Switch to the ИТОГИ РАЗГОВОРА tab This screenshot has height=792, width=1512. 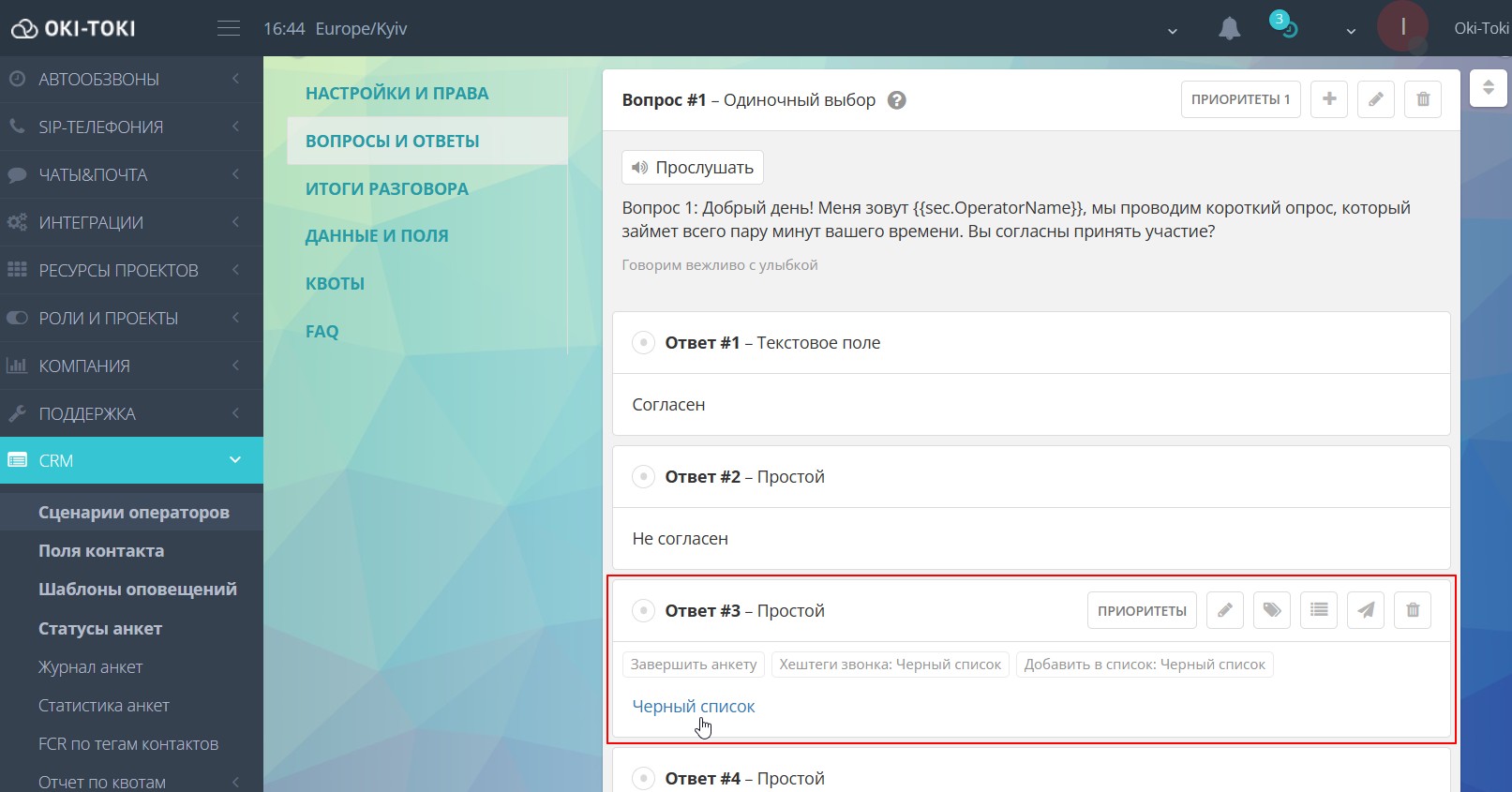(x=386, y=188)
